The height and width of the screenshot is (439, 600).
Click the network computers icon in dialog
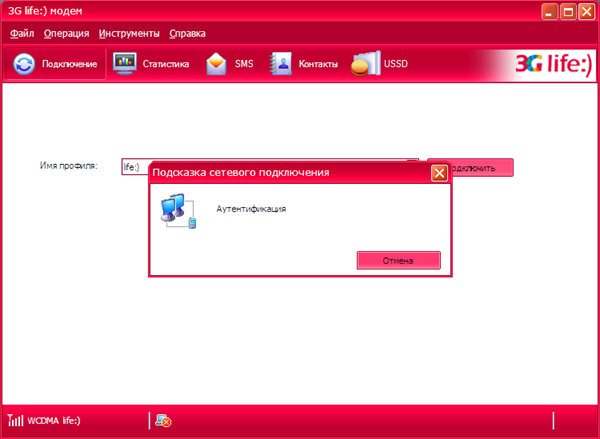pyautogui.click(x=177, y=211)
